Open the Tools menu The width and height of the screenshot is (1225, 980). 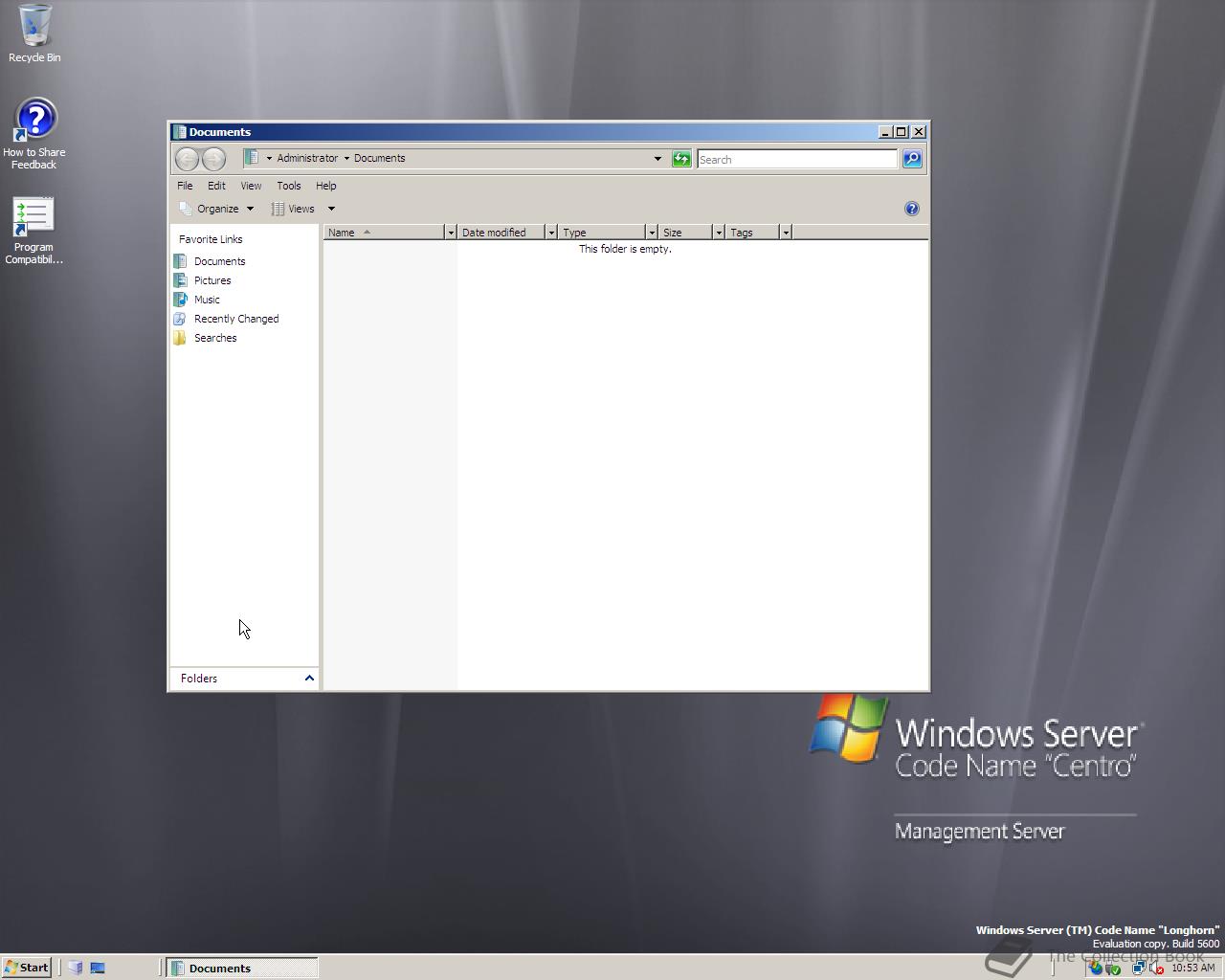(x=288, y=186)
